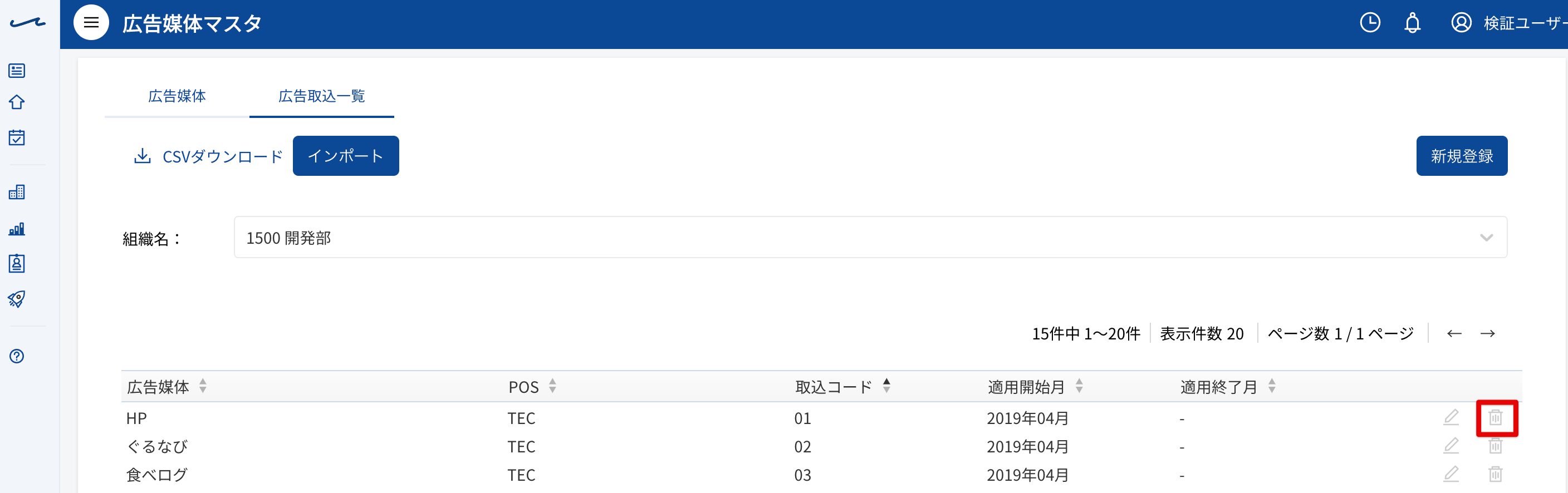Open the history clock icon

coord(1370,23)
